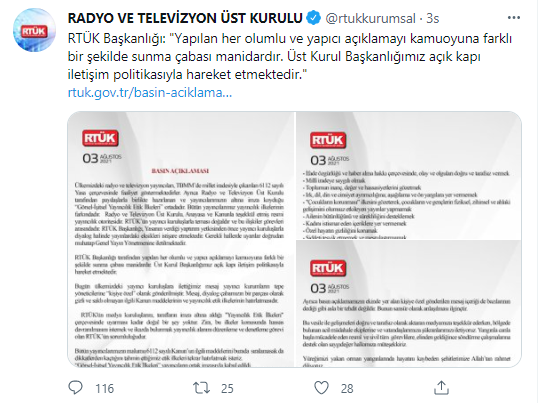This screenshot has width=538, height=403.
Task: Open the RTÜK profile avatar
Action: 34,30
